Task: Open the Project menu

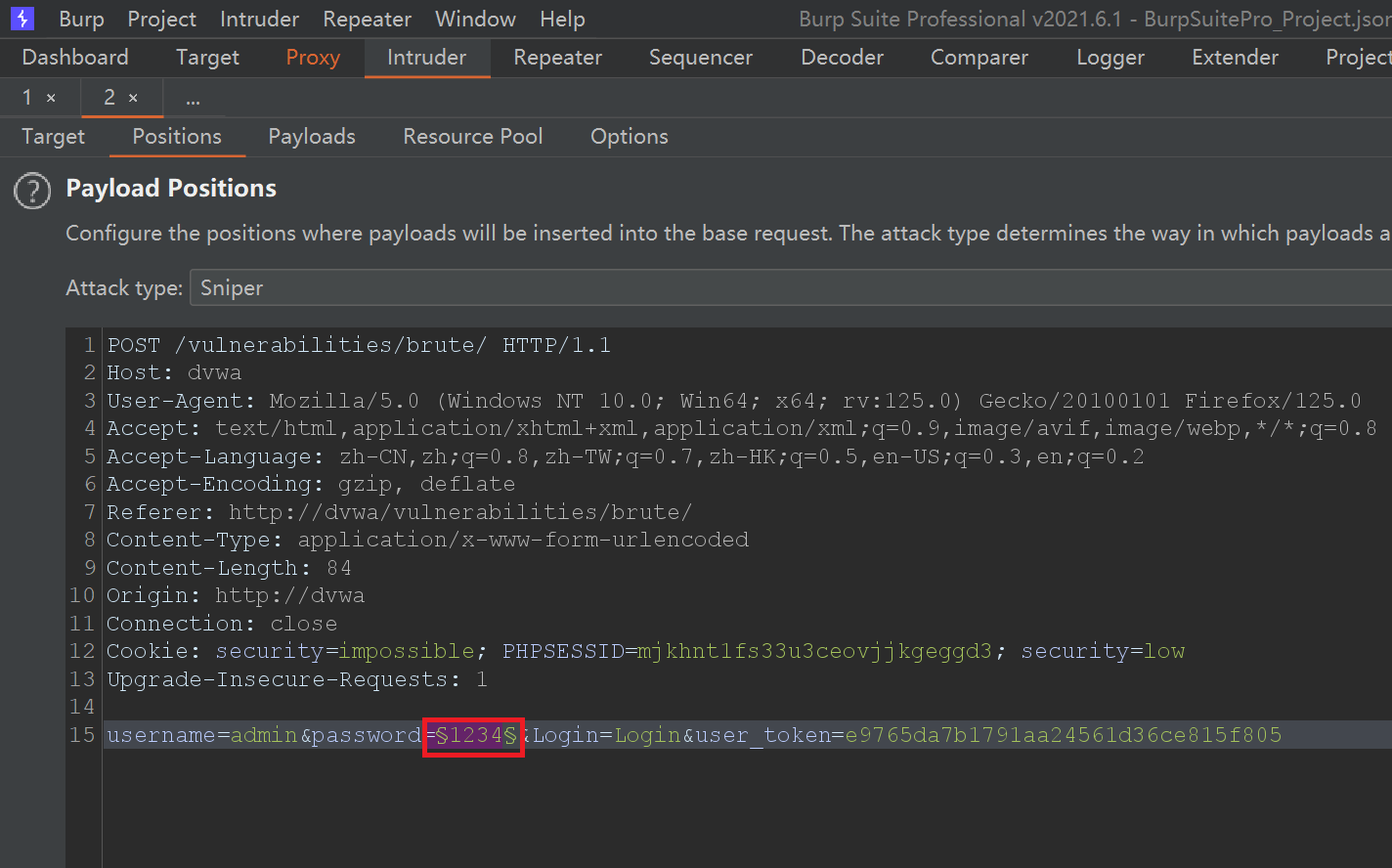Action: pyautogui.click(x=162, y=19)
